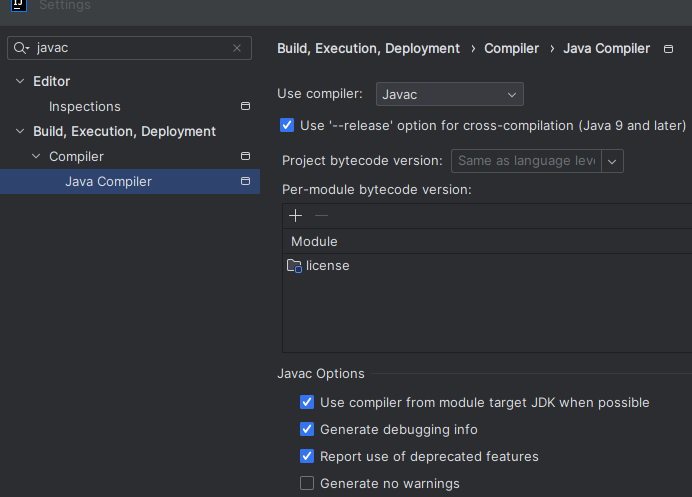Viewport: 692px width, 497px height.
Task: Collapse Build, Execution, Deployment tree node
Action: [x=20, y=131]
